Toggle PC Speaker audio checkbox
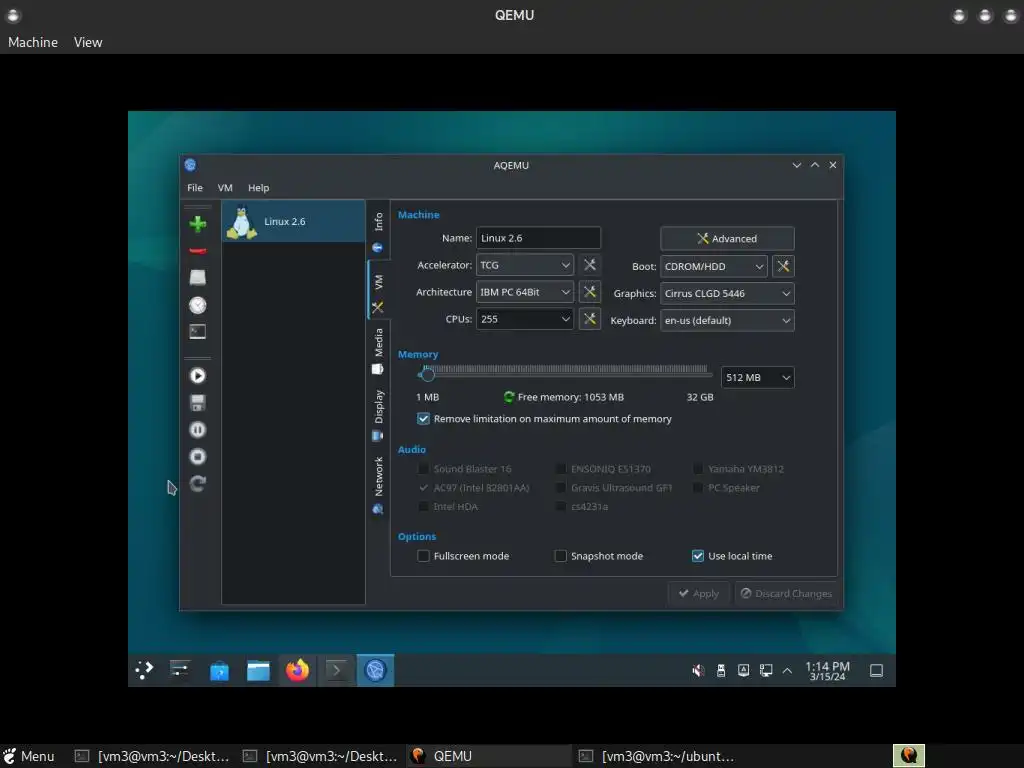 click(697, 488)
